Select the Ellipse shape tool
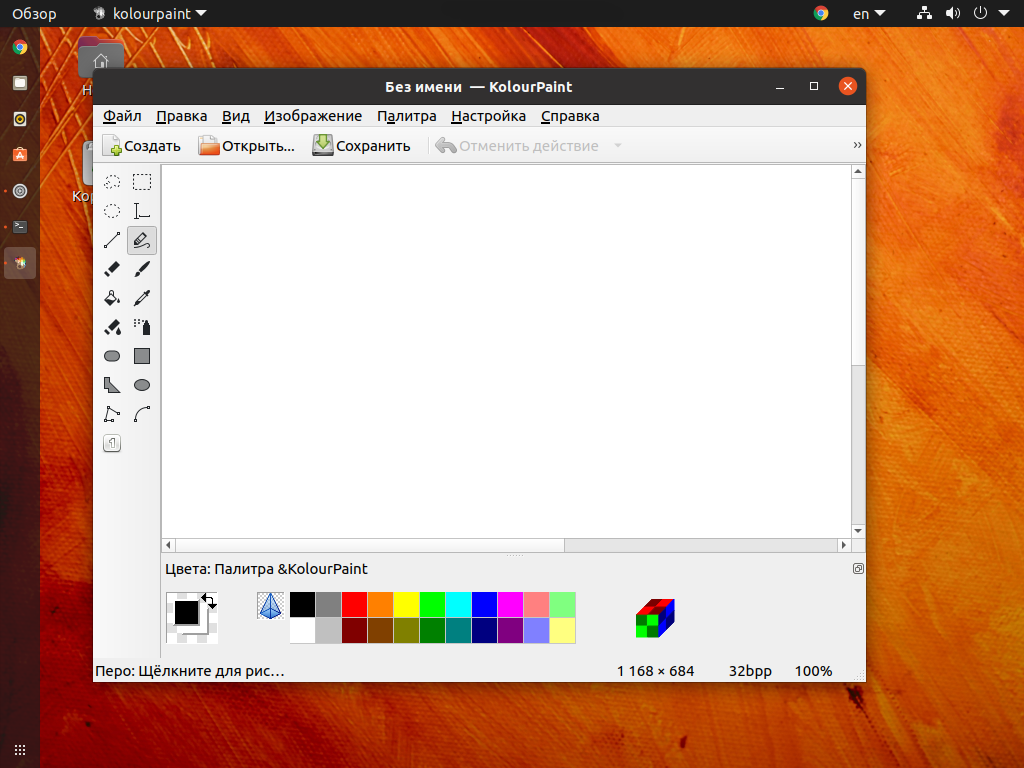Viewport: 1024px width, 768px height. (142, 385)
